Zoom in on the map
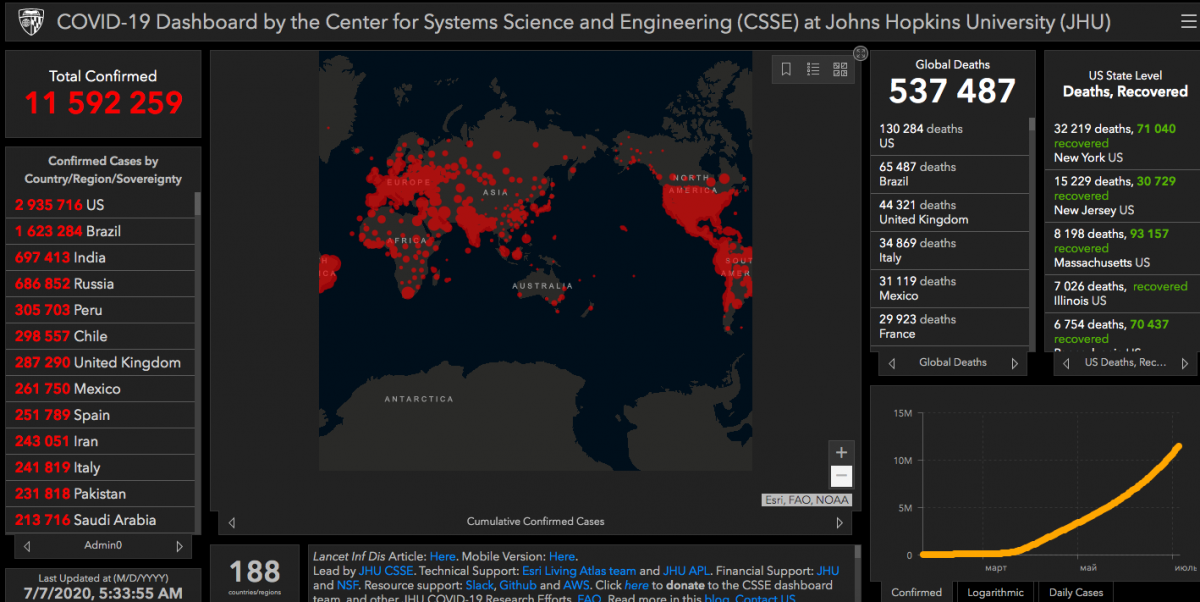Image resolution: width=1200 pixels, height=602 pixels. coord(841,452)
